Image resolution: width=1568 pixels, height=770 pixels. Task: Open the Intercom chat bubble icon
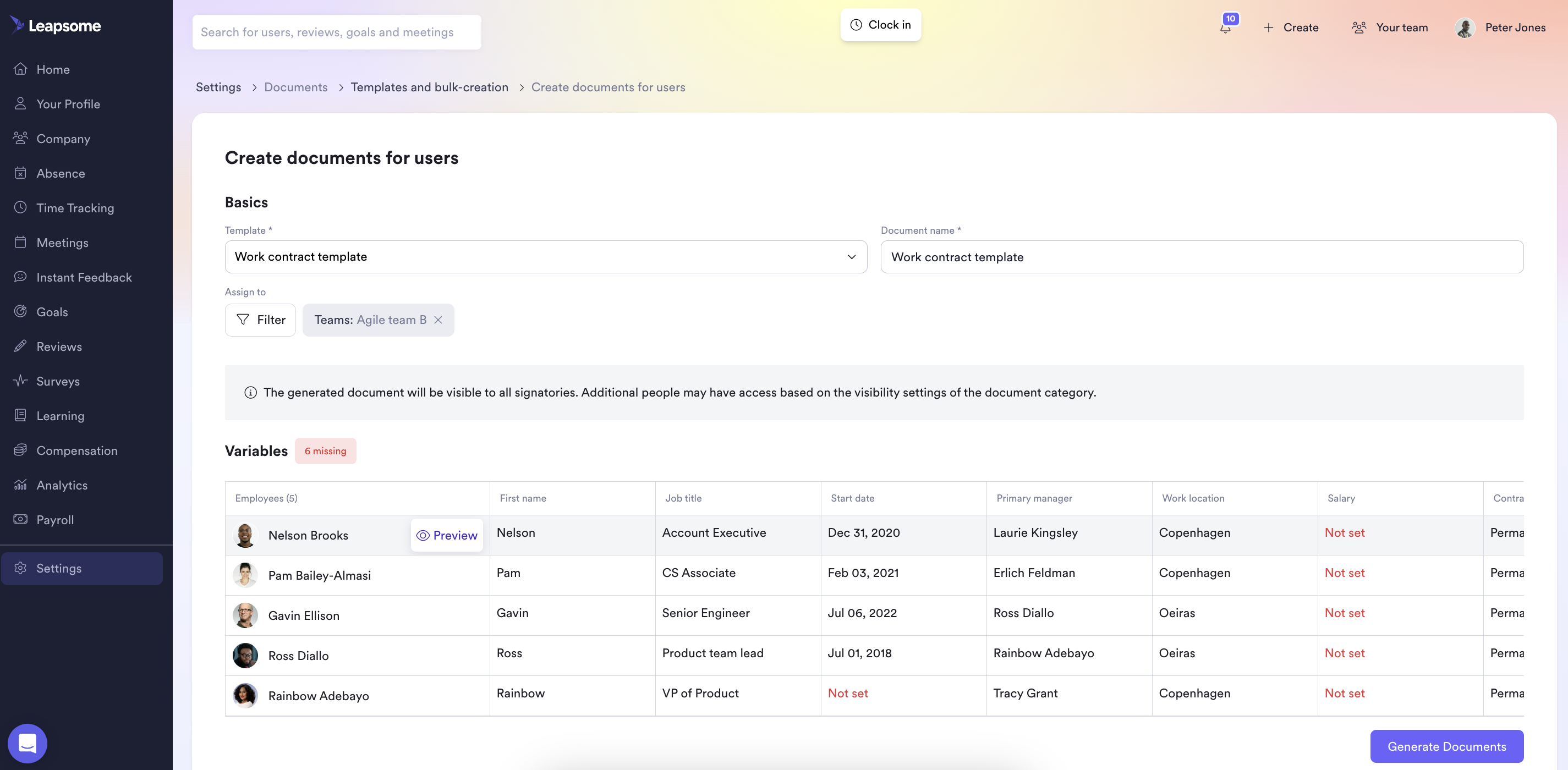click(x=28, y=743)
